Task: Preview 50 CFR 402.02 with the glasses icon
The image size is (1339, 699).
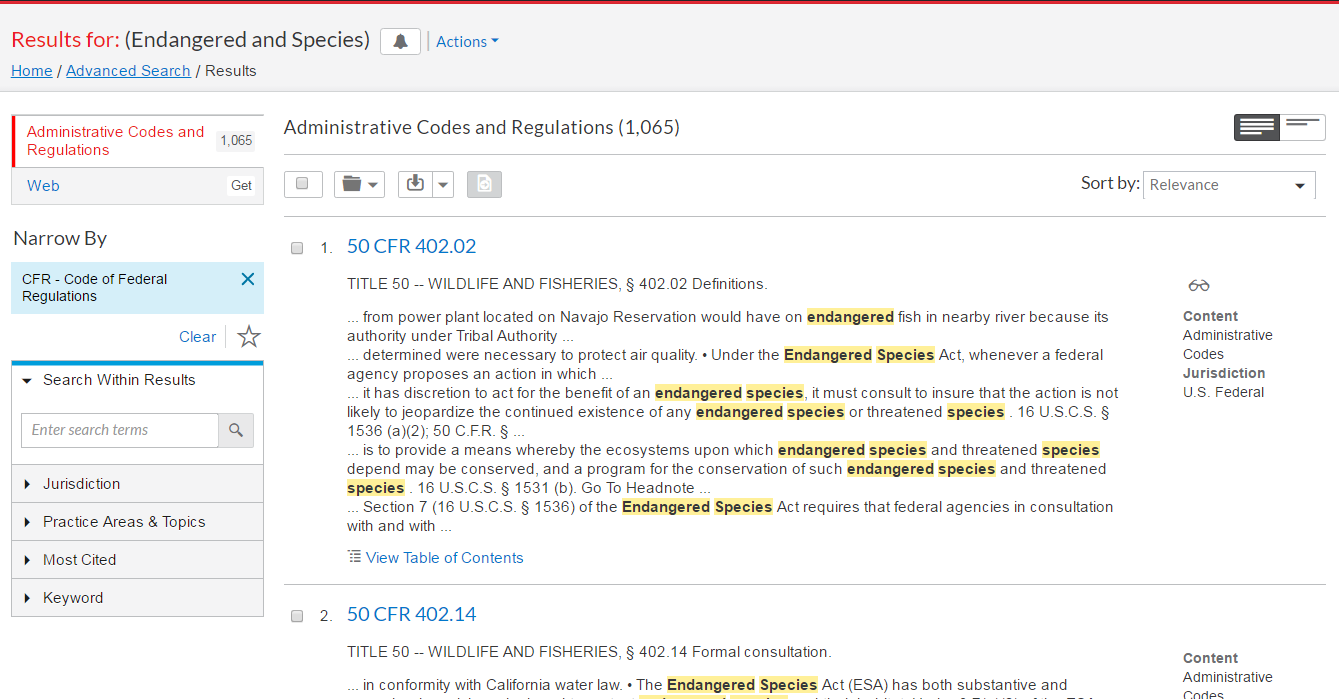Action: coord(1198,285)
